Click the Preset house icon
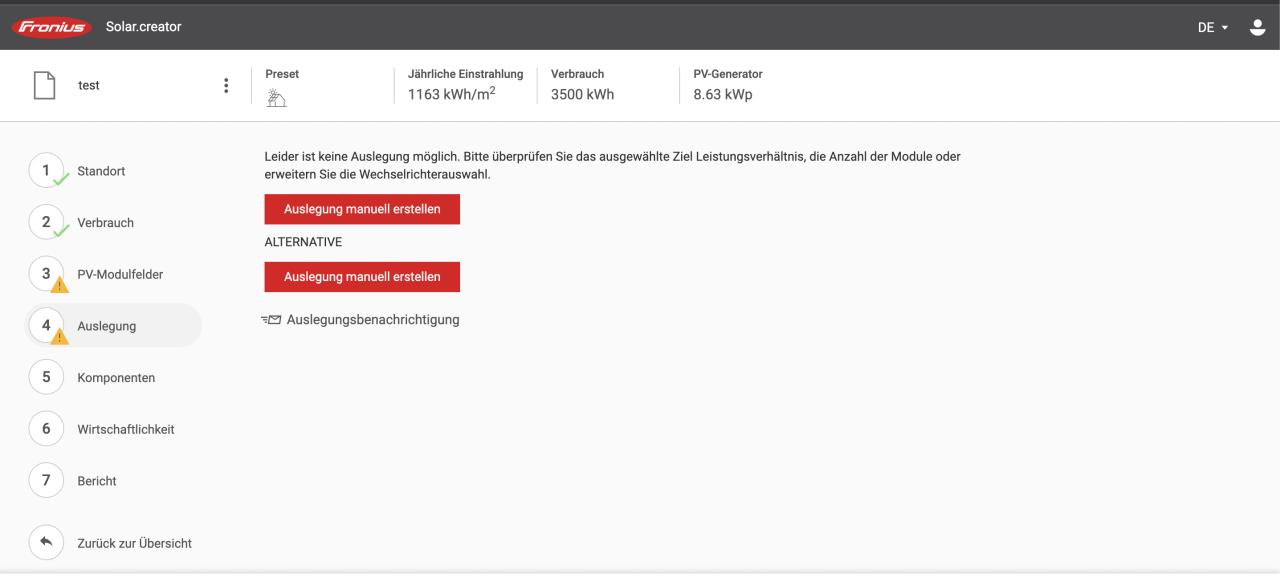Image resolution: width=1280 pixels, height=578 pixels. click(x=276, y=97)
